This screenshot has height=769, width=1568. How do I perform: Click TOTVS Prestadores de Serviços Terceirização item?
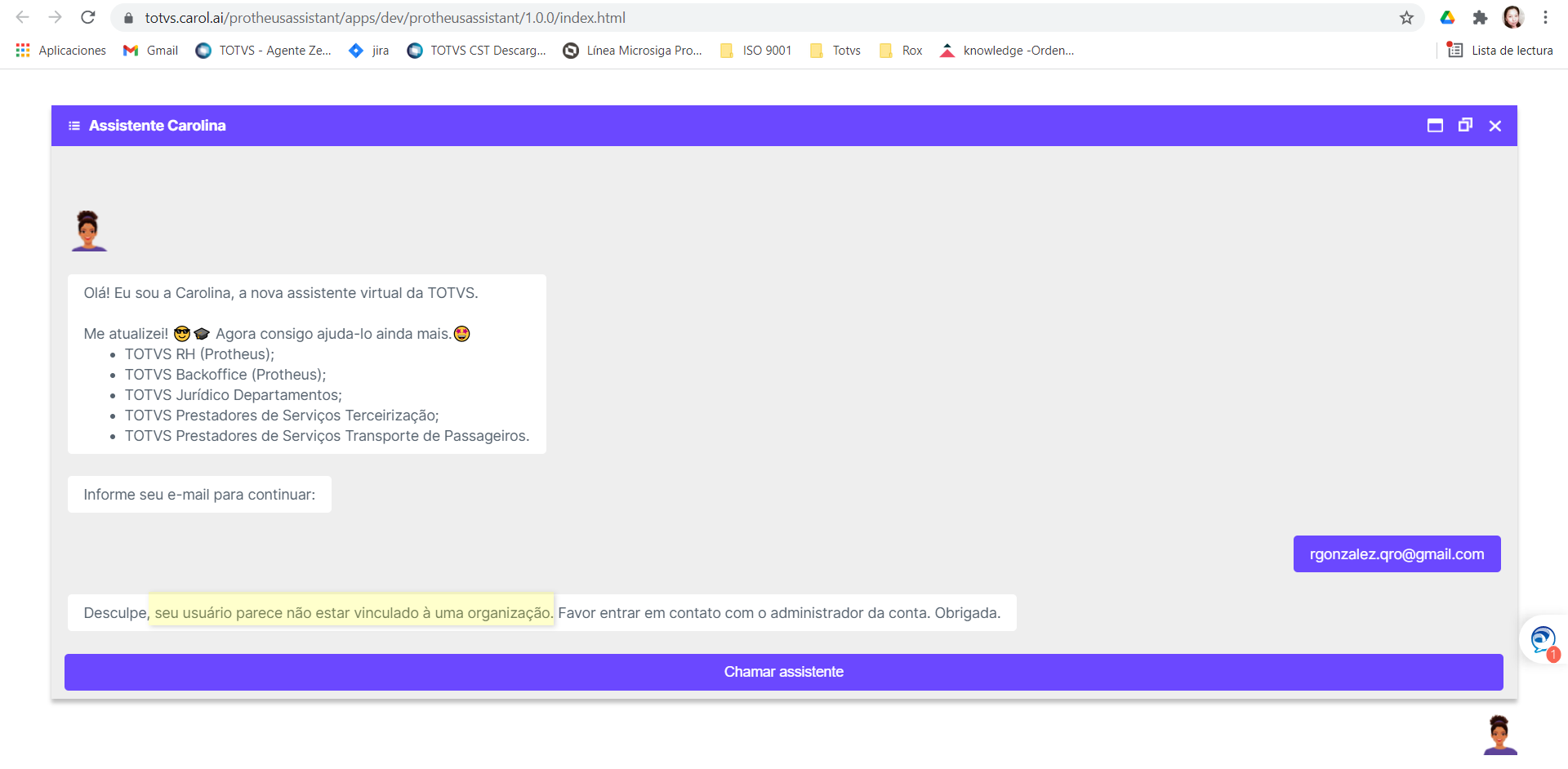(282, 416)
